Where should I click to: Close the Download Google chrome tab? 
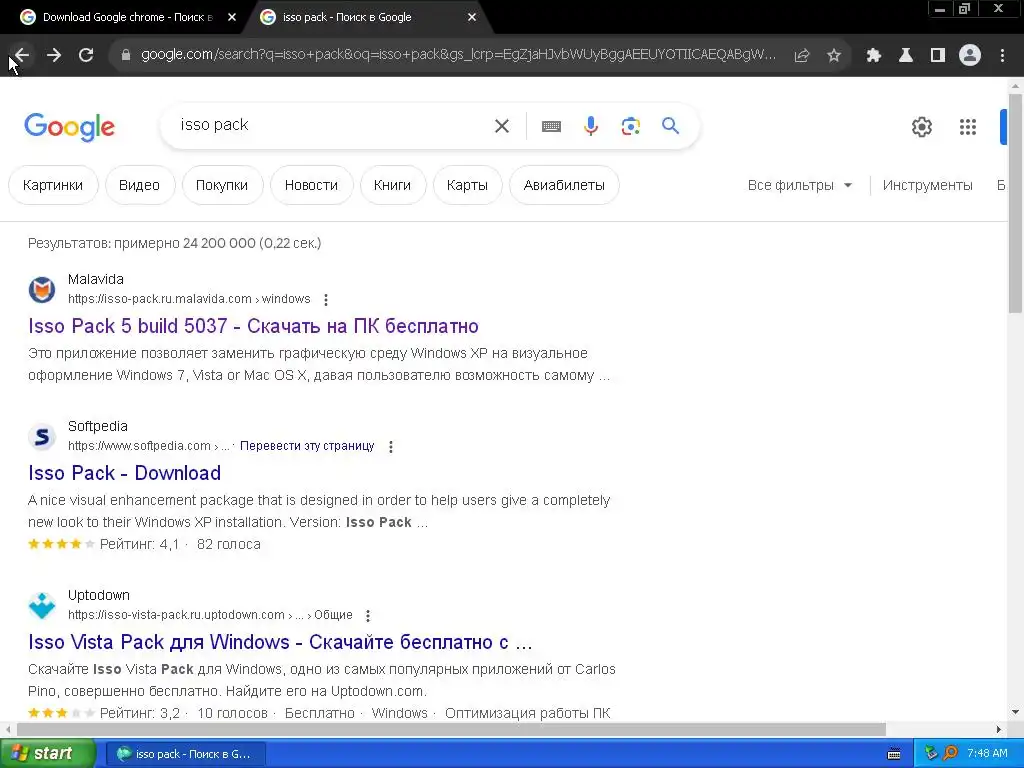click(x=232, y=18)
